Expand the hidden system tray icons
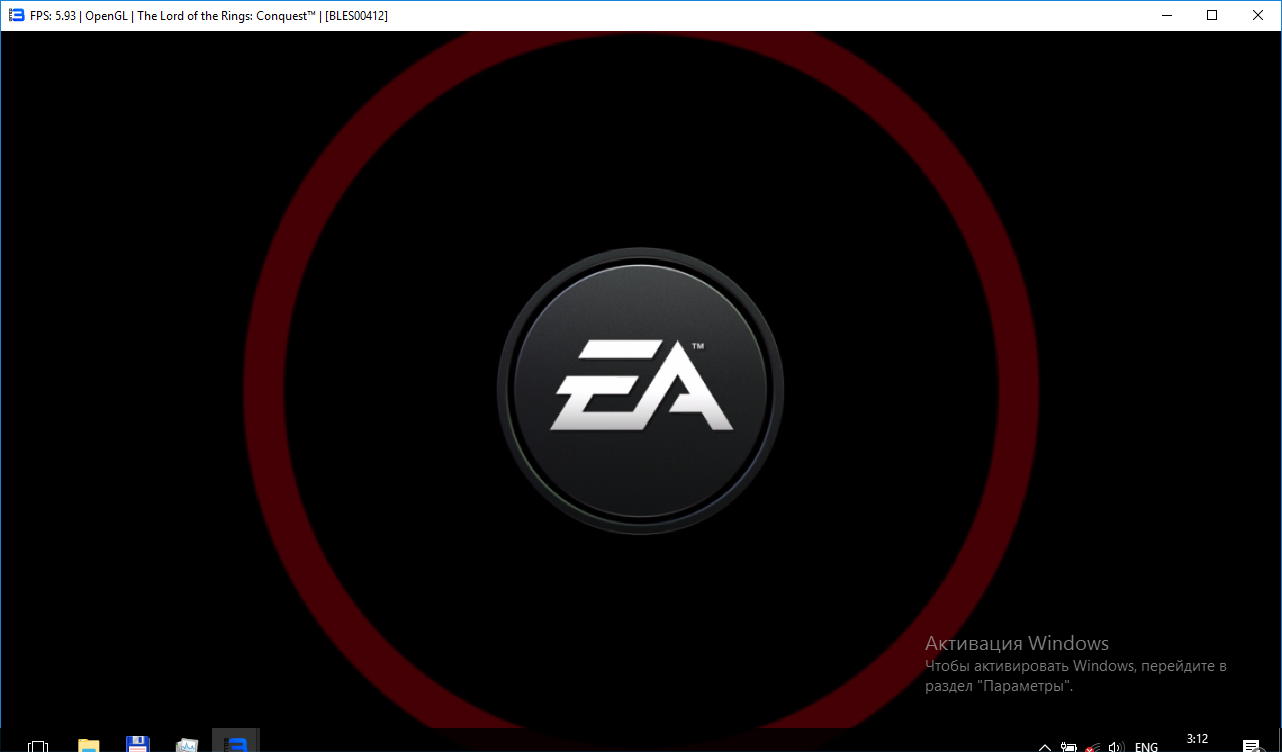The height and width of the screenshot is (752, 1282). point(1045,746)
